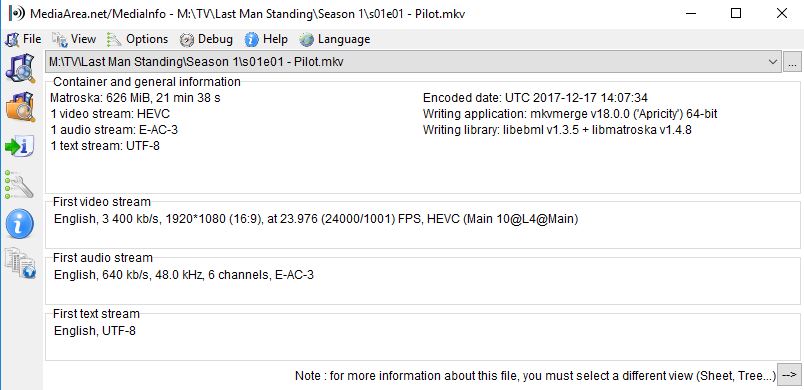Open the Options menu
The width and height of the screenshot is (804, 390).
pyautogui.click(x=138, y=39)
